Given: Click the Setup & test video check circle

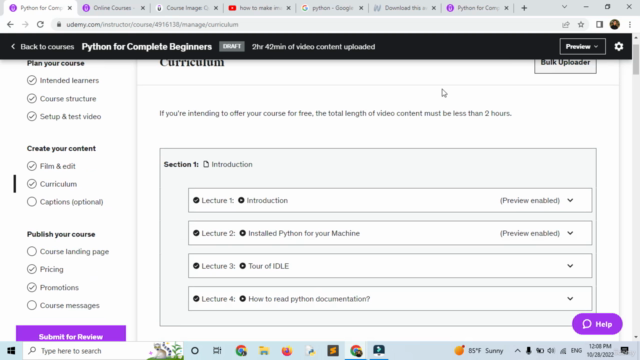Looking at the screenshot, I should tap(32, 116).
